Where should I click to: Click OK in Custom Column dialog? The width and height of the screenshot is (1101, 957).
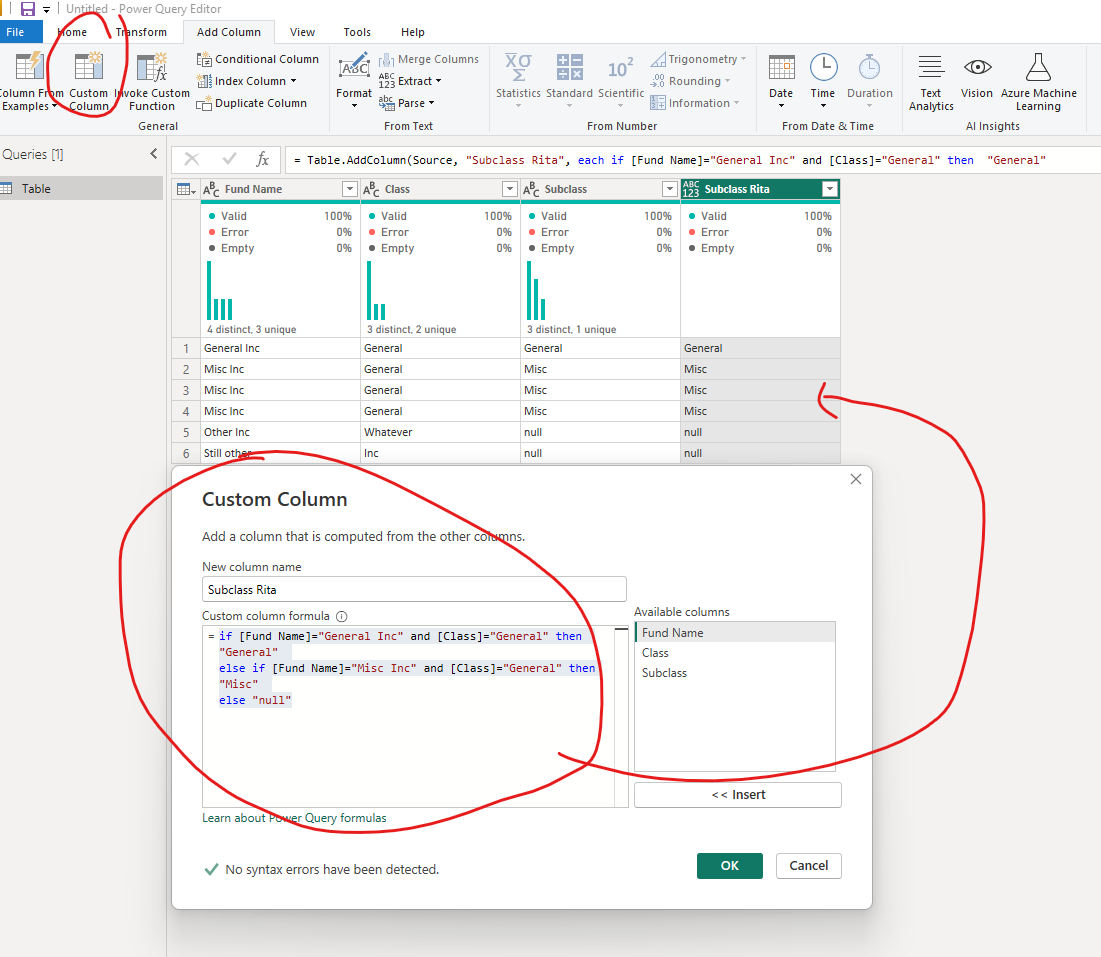(730, 866)
